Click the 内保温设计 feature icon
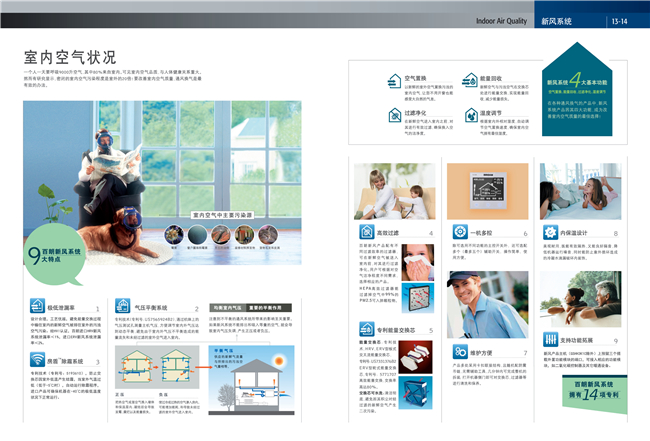650x441 pixels. tap(551, 232)
